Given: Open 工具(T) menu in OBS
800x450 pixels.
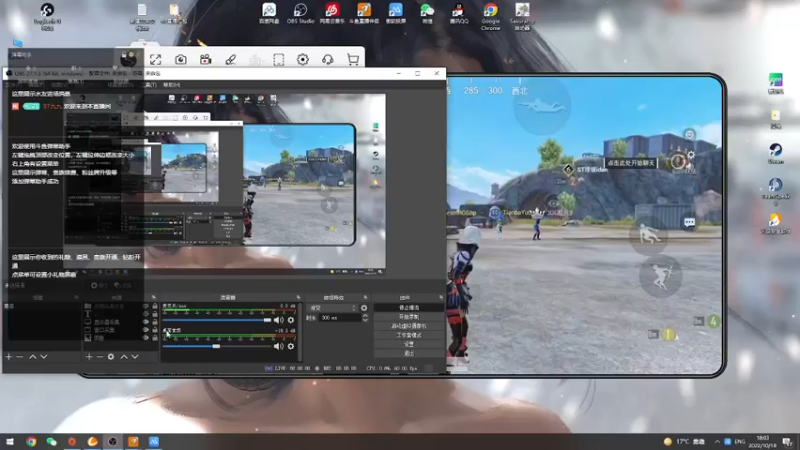Looking at the screenshot, I should coord(151,85).
